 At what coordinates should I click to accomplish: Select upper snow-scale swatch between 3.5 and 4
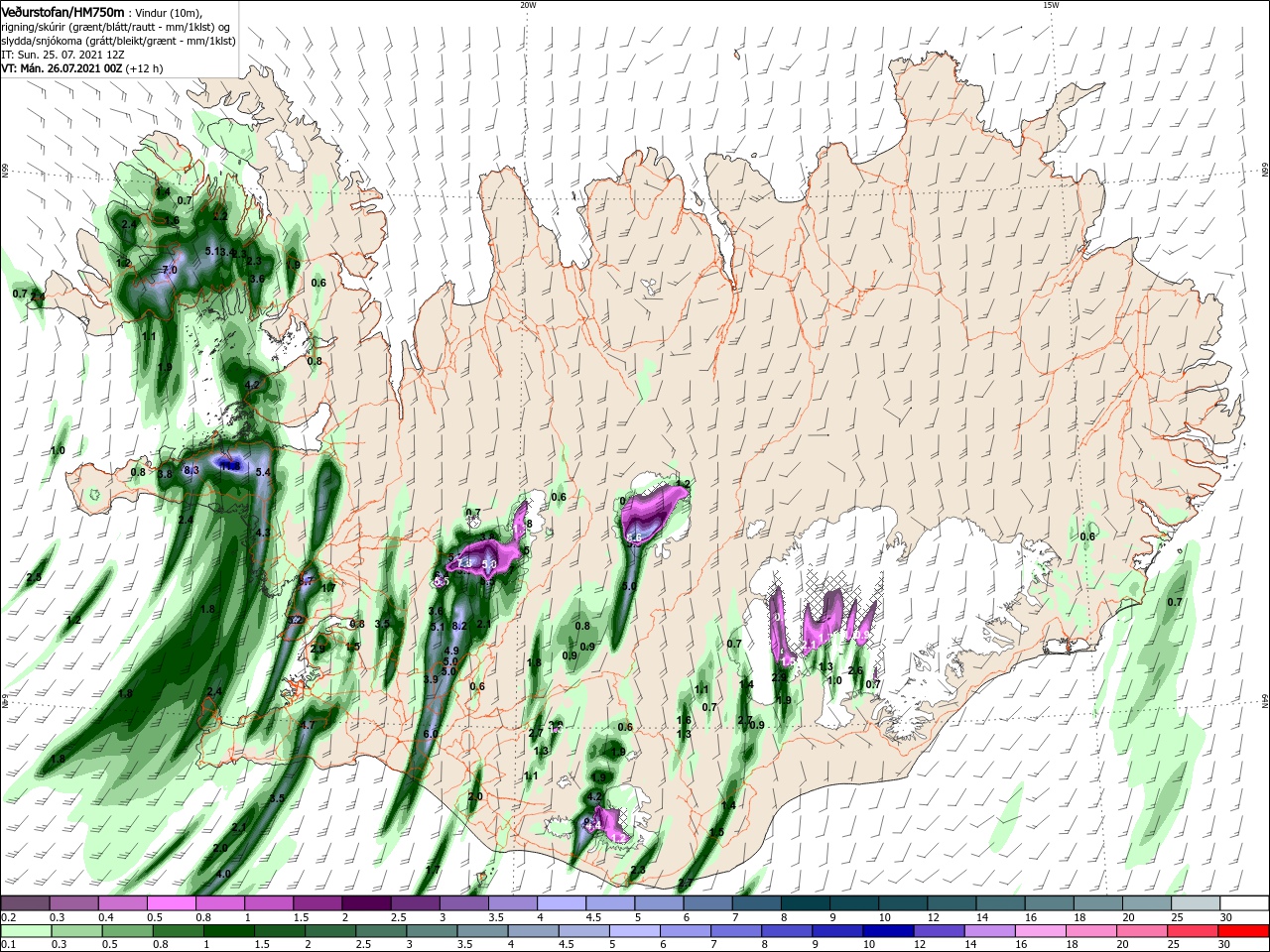(511, 903)
